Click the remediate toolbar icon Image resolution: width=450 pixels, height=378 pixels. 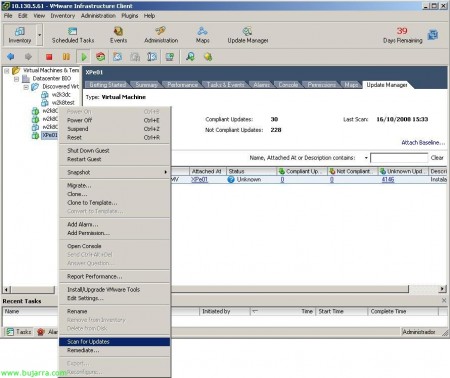point(208,57)
